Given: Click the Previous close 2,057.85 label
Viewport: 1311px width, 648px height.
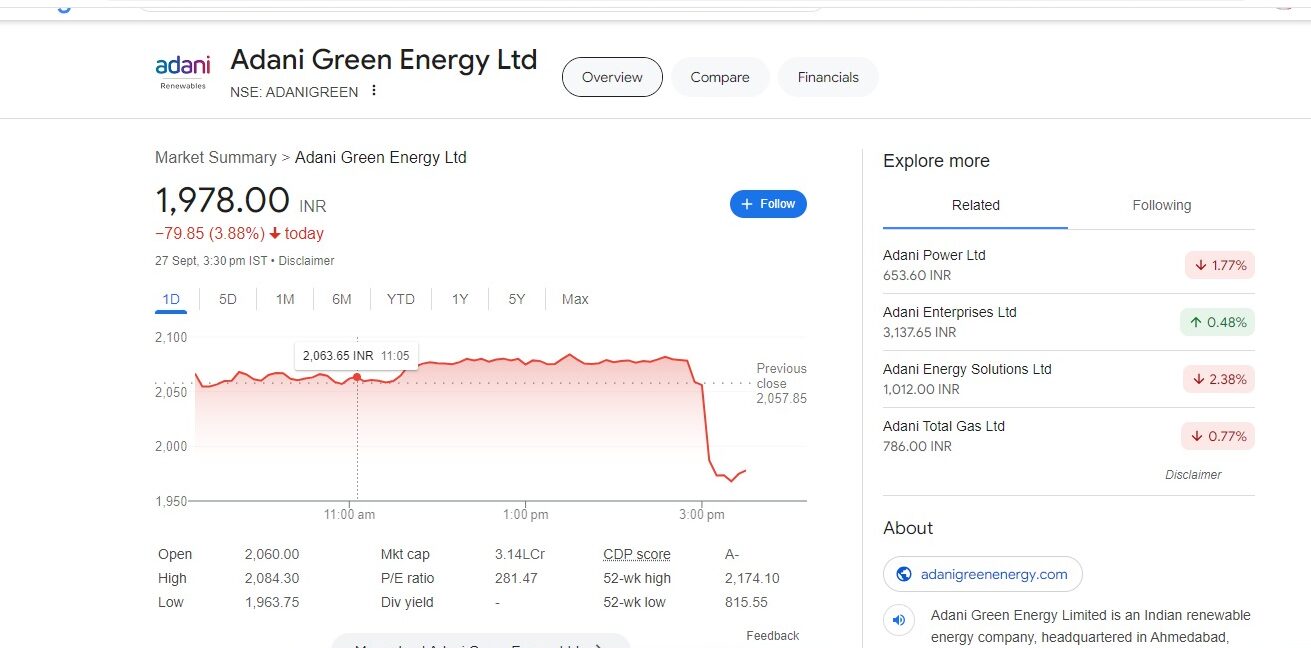Looking at the screenshot, I should click(781, 383).
